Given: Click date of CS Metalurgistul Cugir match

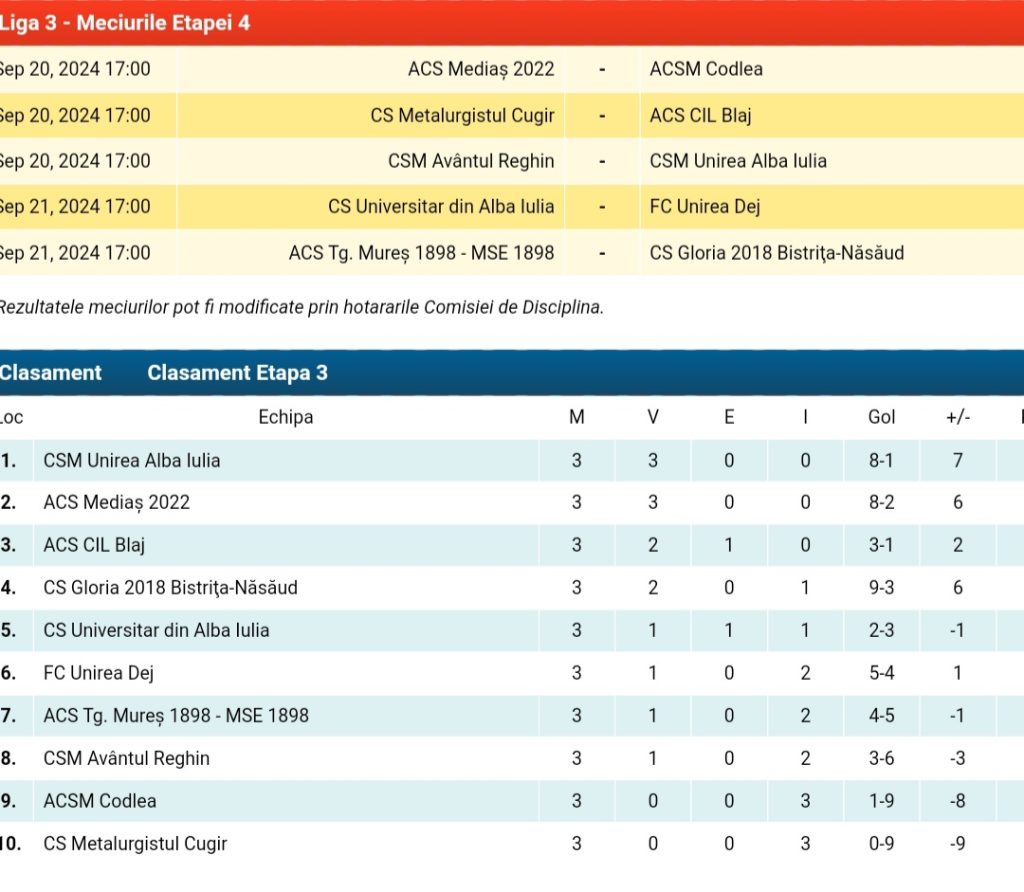Looking at the screenshot, I should 75,116.
